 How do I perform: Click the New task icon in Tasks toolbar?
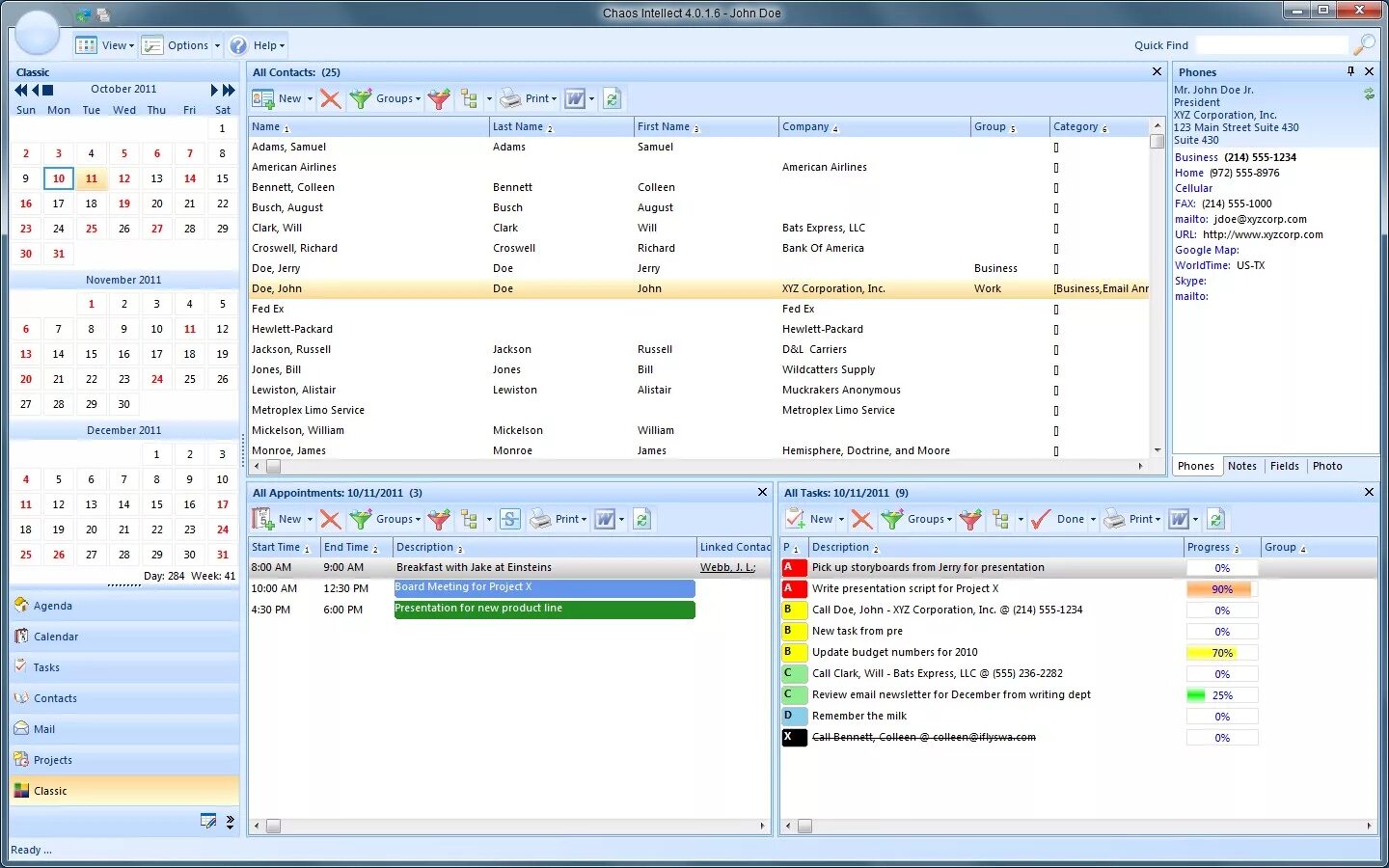pyautogui.click(x=795, y=519)
